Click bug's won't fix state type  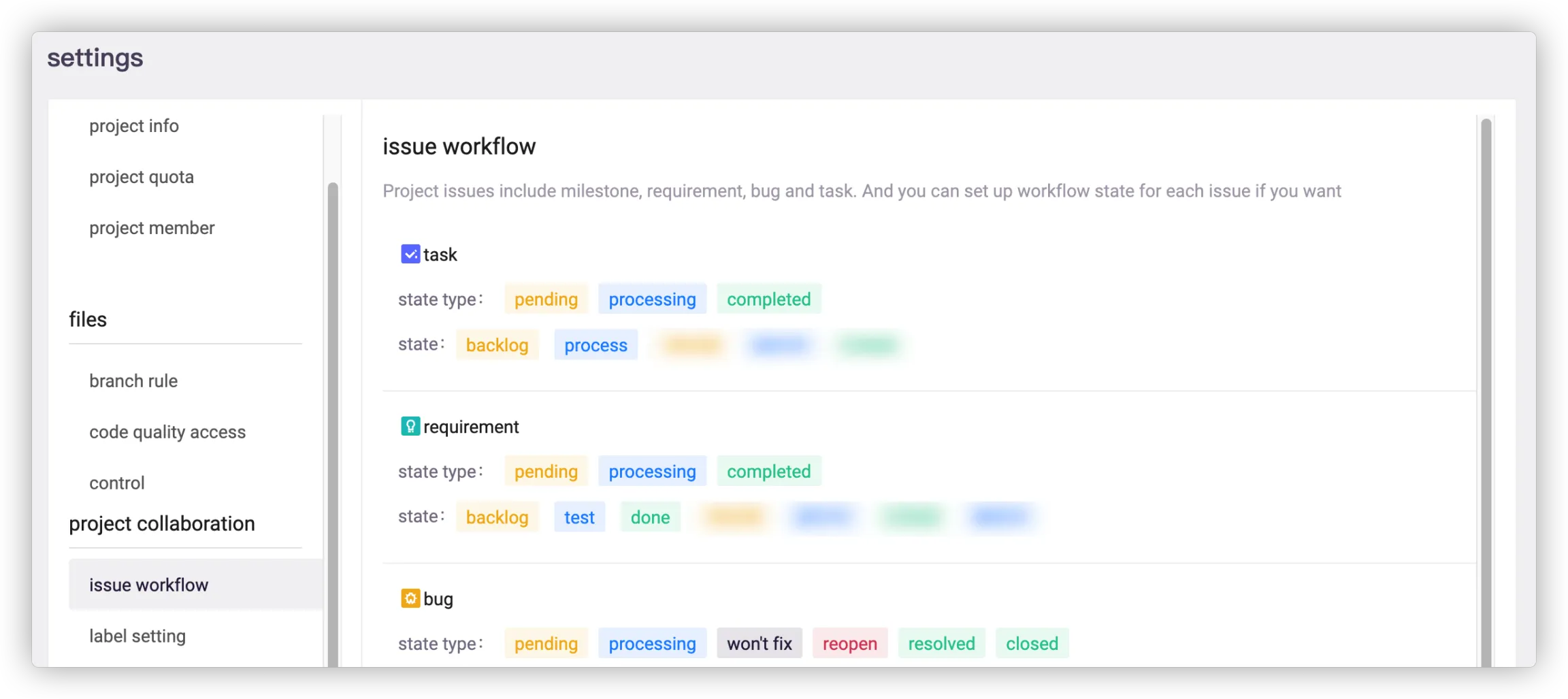tap(759, 644)
